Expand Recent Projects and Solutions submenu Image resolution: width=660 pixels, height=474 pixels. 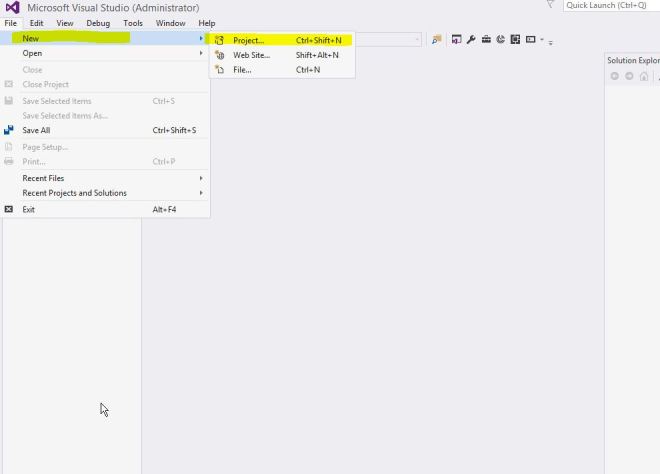pos(74,193)
